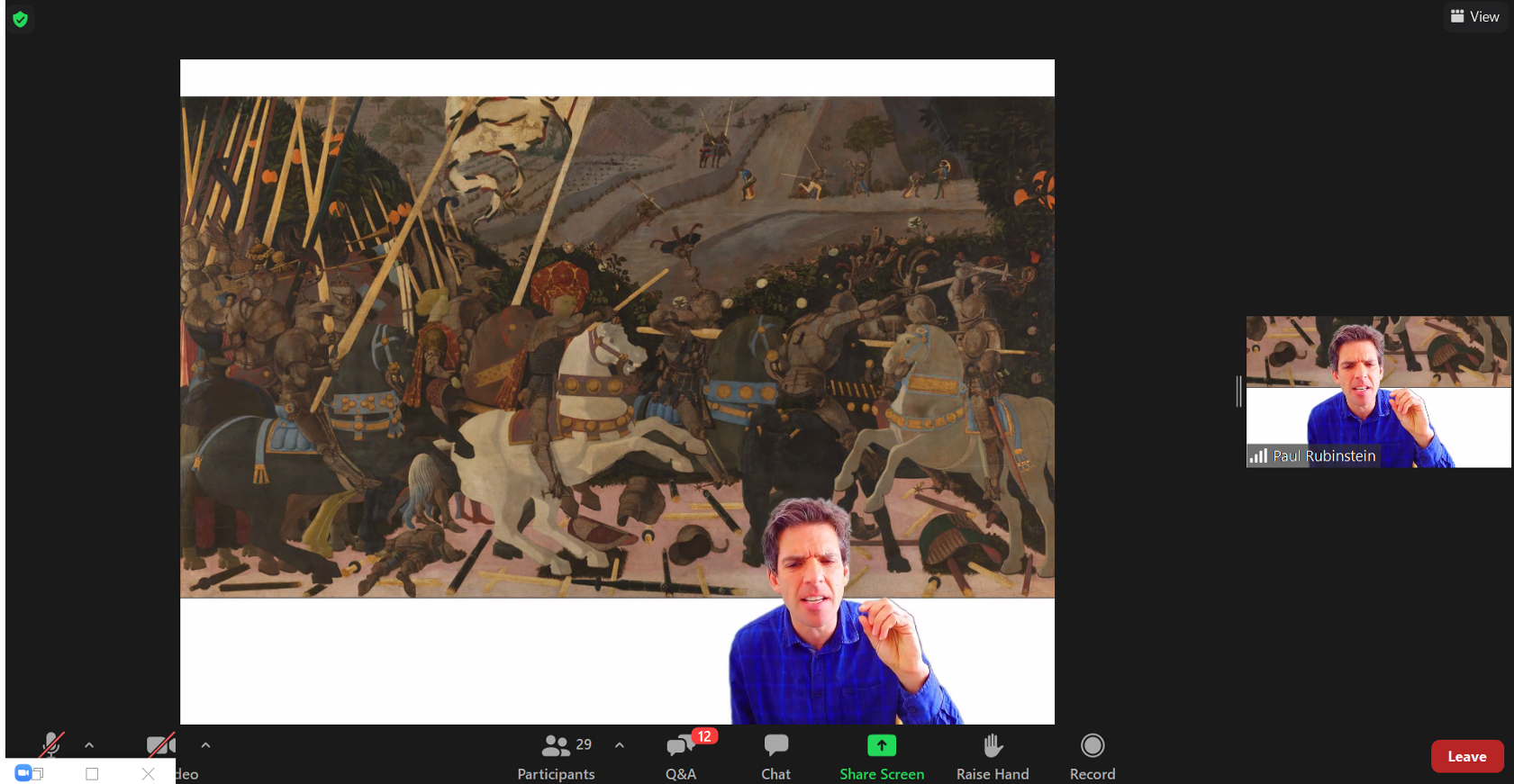This screenshot has height=784, width=1514.
Task: Turn on the camera video
Action: (160, 745)
